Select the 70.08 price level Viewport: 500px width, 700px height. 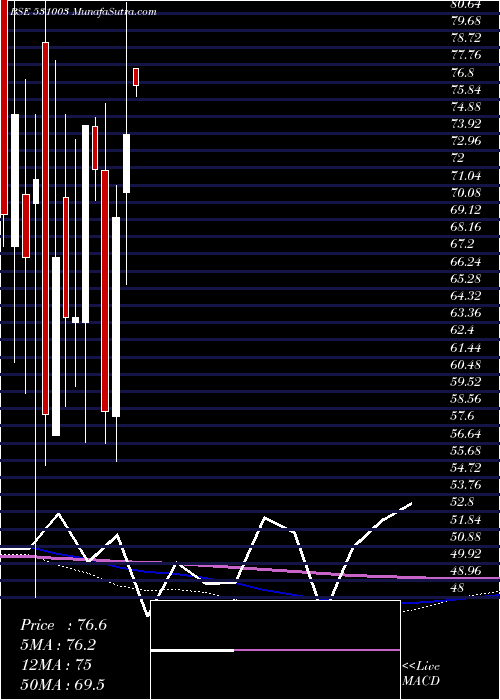coord(467,193)
